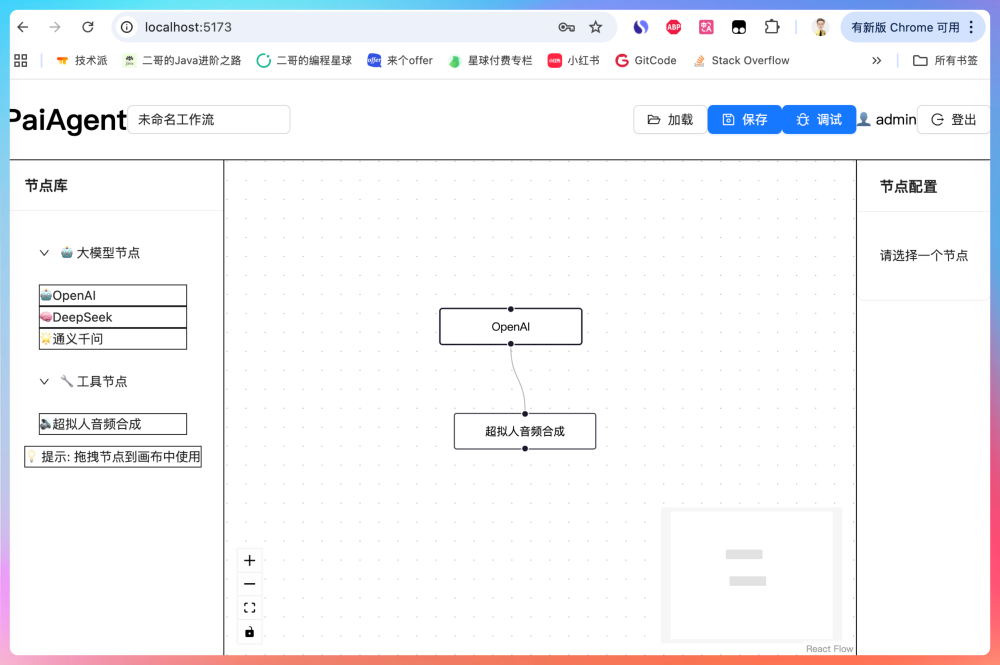Open the 所有书签 bookmarks folder

(x=945, y=60)
